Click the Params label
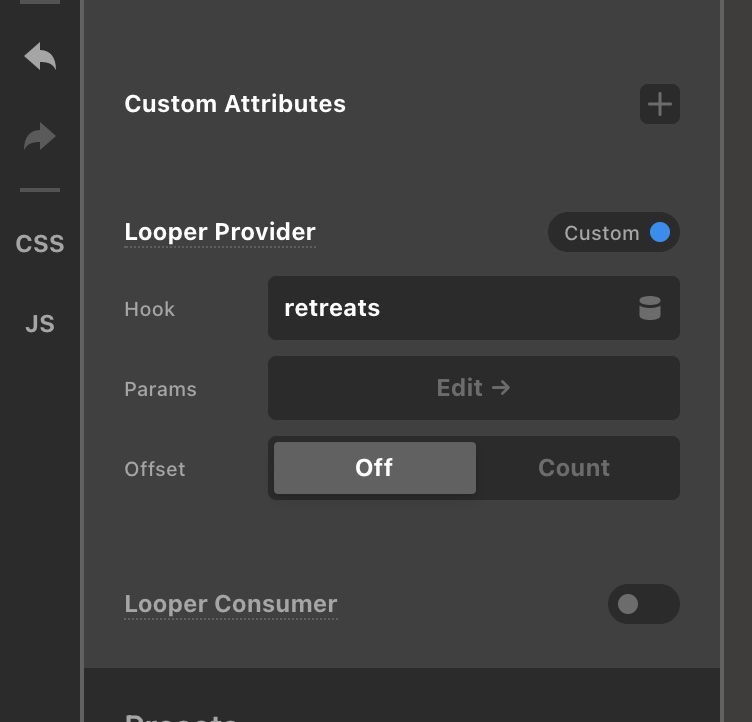The image size is (752, 722). 160,389
